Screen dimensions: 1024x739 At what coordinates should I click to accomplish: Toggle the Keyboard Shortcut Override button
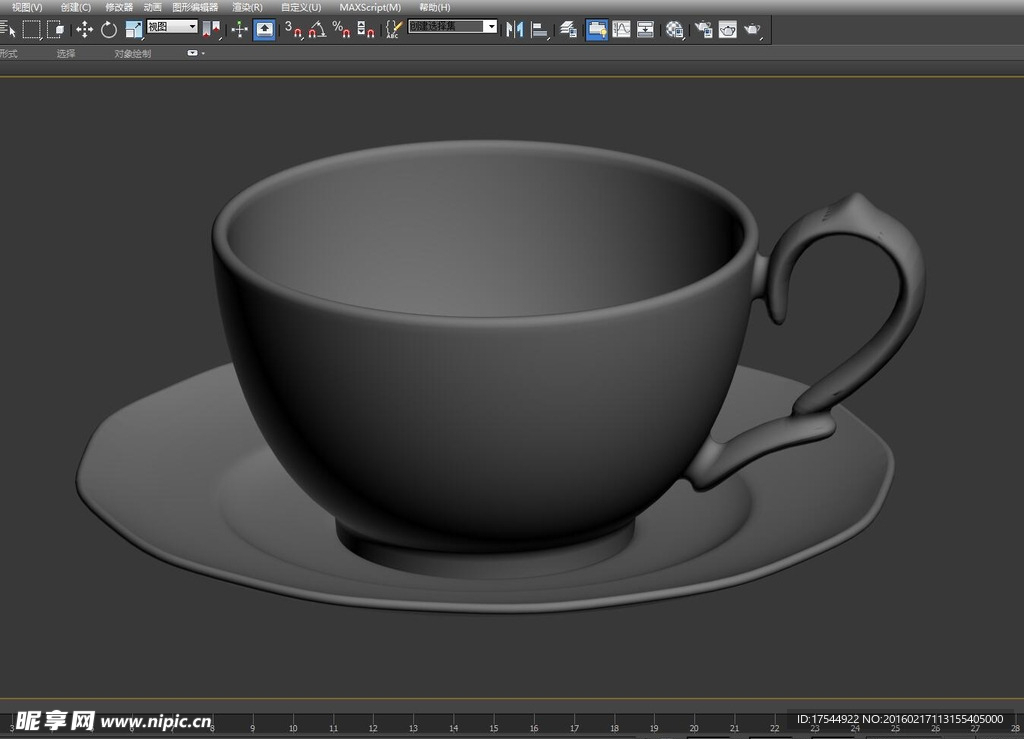(264, 29)
